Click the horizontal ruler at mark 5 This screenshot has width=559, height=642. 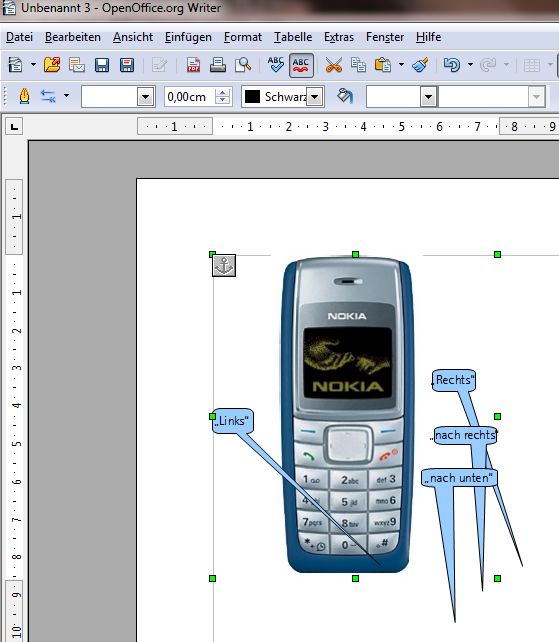[401, 127]
